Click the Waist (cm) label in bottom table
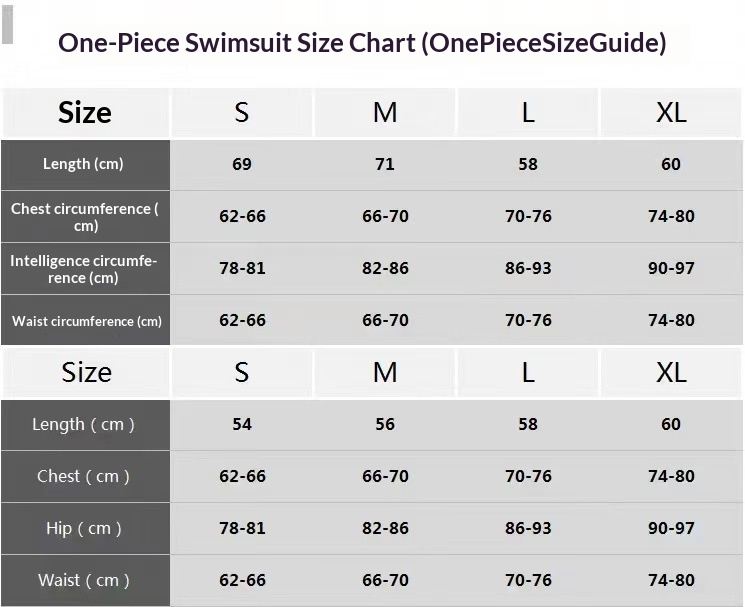745x607 pixels. (x=84, y=580)
